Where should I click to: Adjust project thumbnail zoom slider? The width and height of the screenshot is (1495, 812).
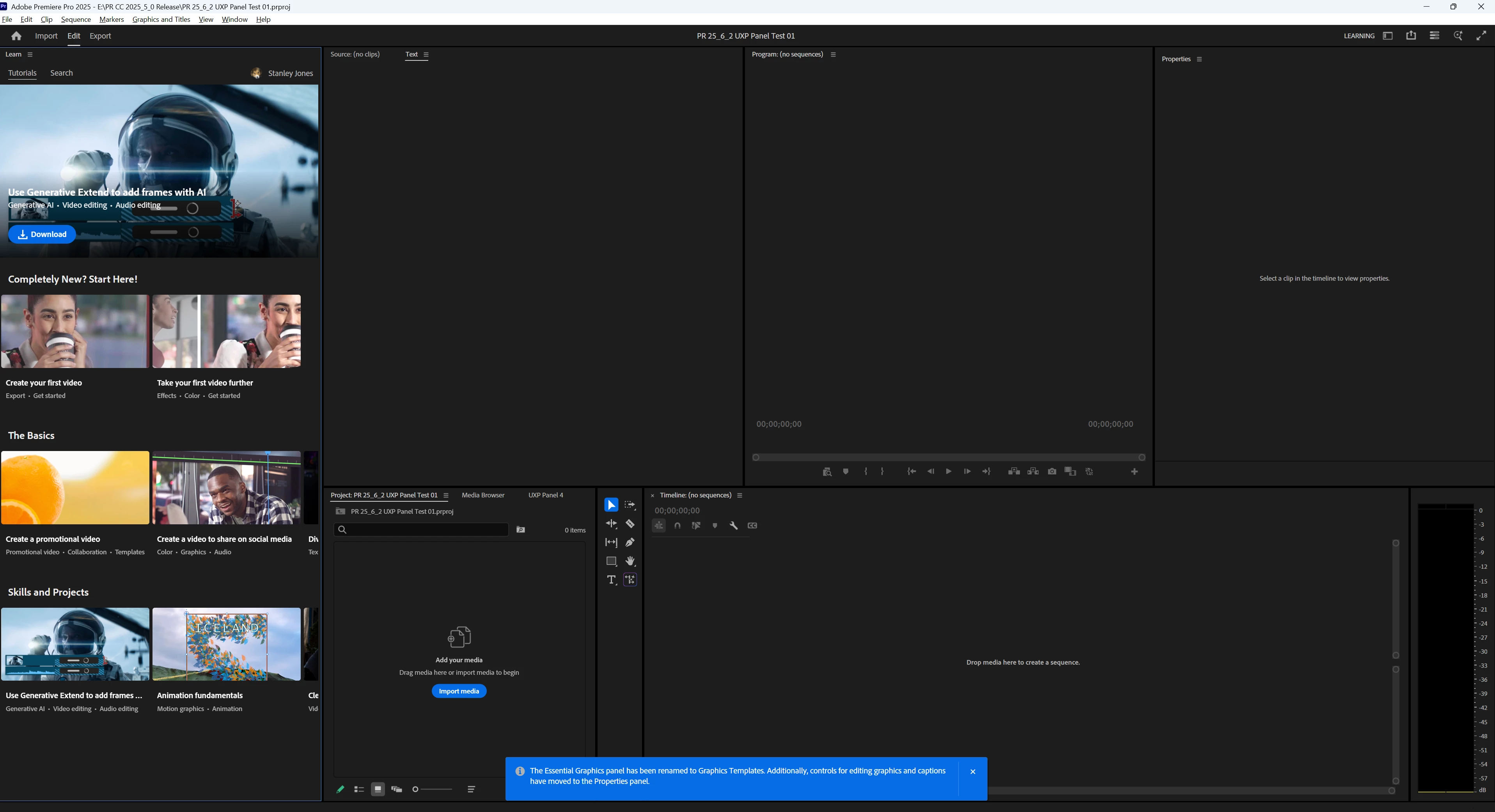433,789
